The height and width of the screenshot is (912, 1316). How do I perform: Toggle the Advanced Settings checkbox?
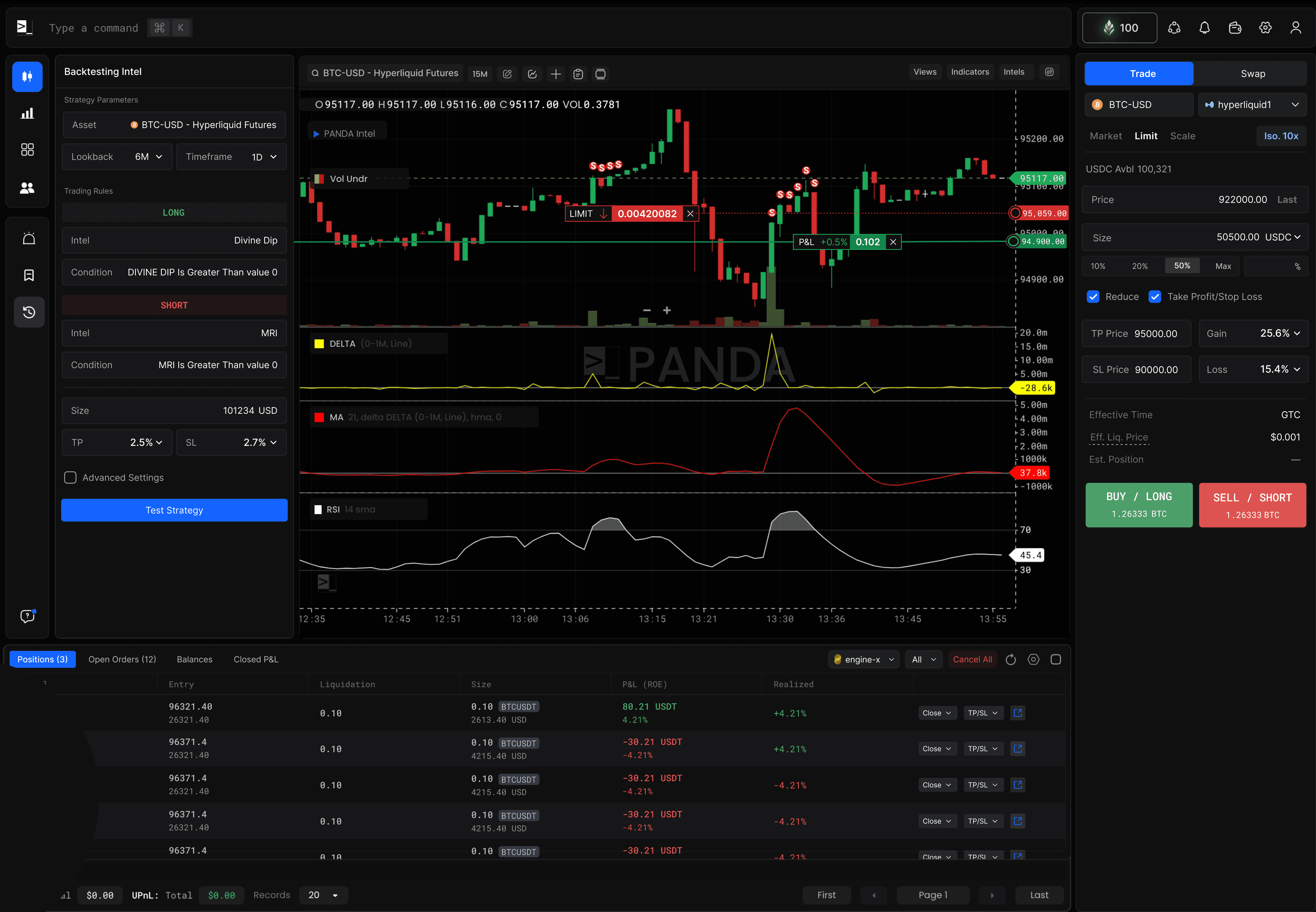tap(70, 477)
